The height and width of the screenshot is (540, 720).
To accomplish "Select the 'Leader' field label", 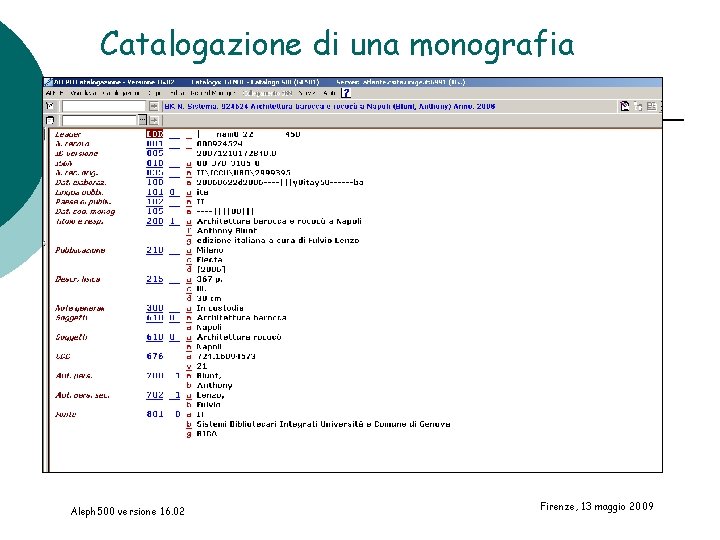I will [x=68, y=135].
